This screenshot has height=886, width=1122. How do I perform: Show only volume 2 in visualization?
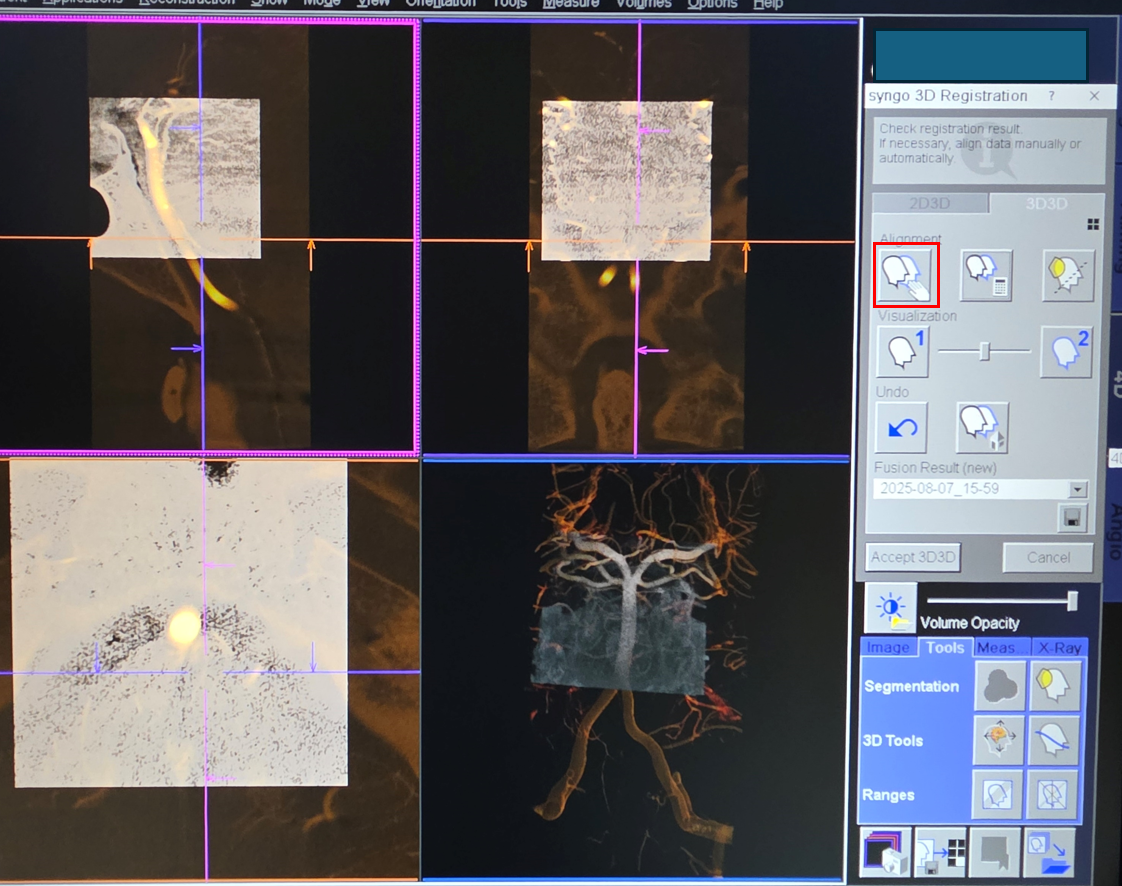pos(1066,352)
